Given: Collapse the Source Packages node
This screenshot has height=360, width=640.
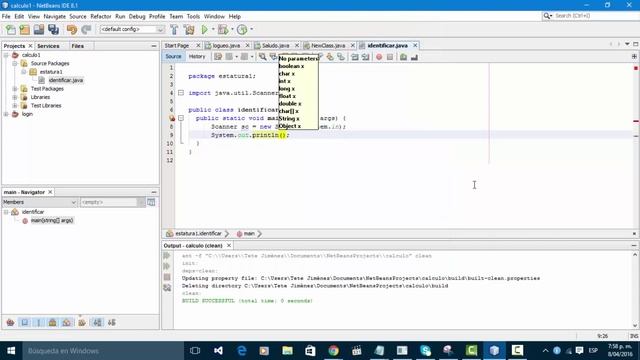Looking at the screenshot, I should click(15, 63).
